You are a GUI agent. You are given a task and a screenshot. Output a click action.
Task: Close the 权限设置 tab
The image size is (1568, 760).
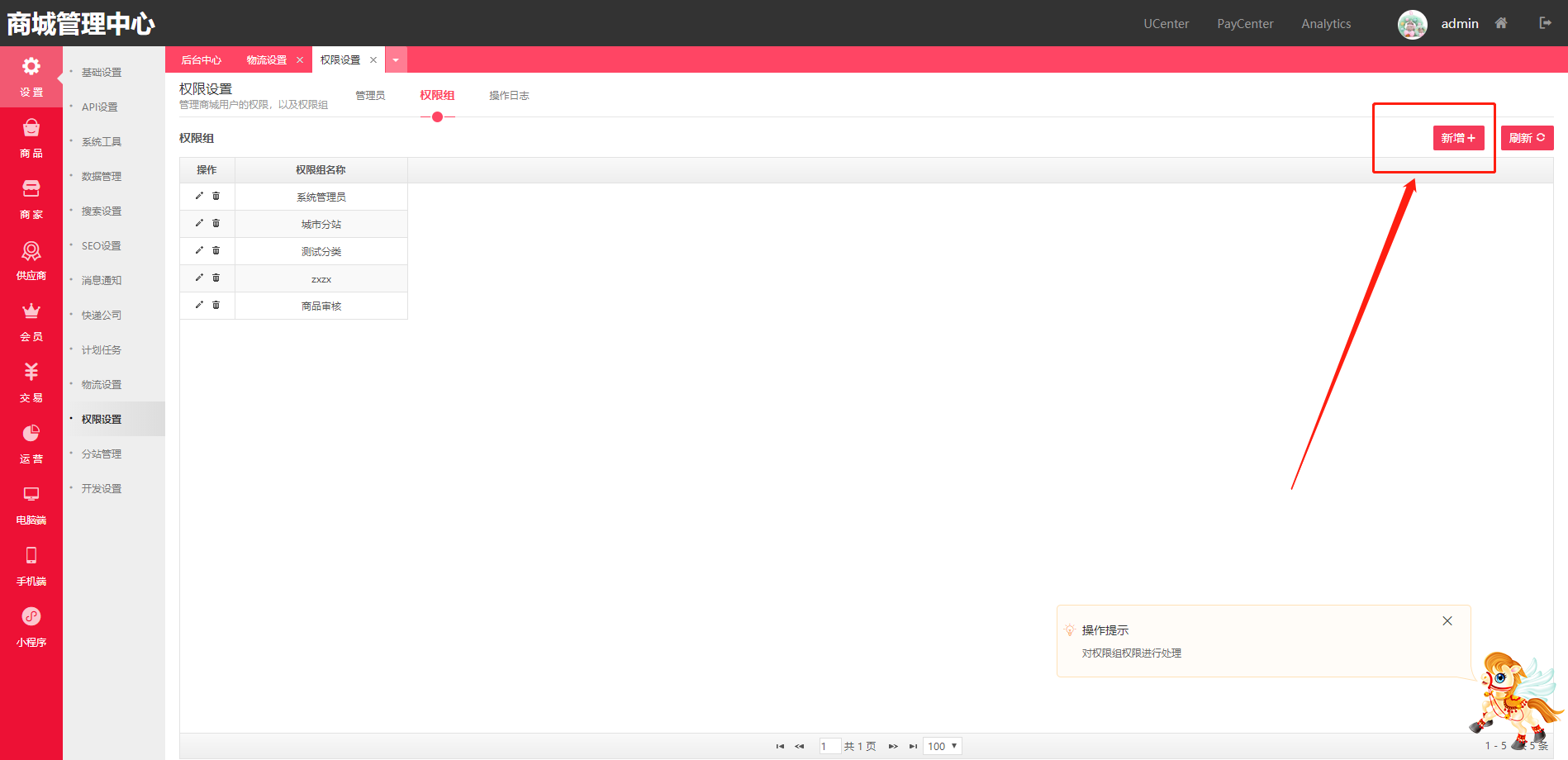coord(373,60)
